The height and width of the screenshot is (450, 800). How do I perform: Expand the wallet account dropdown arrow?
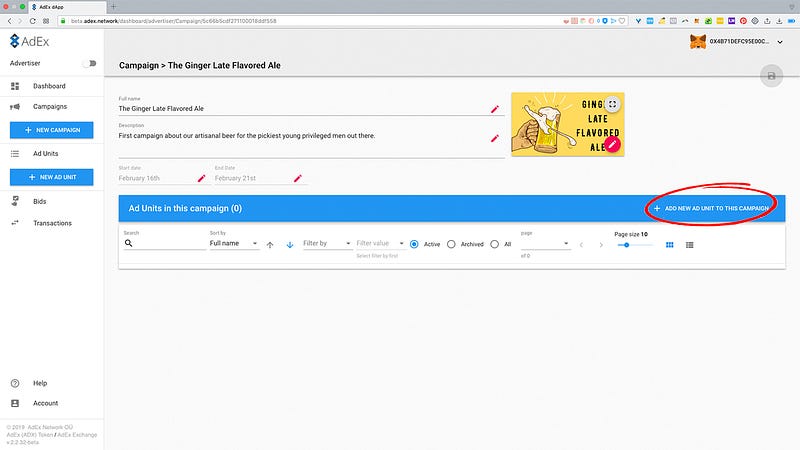tap(780, 42)
